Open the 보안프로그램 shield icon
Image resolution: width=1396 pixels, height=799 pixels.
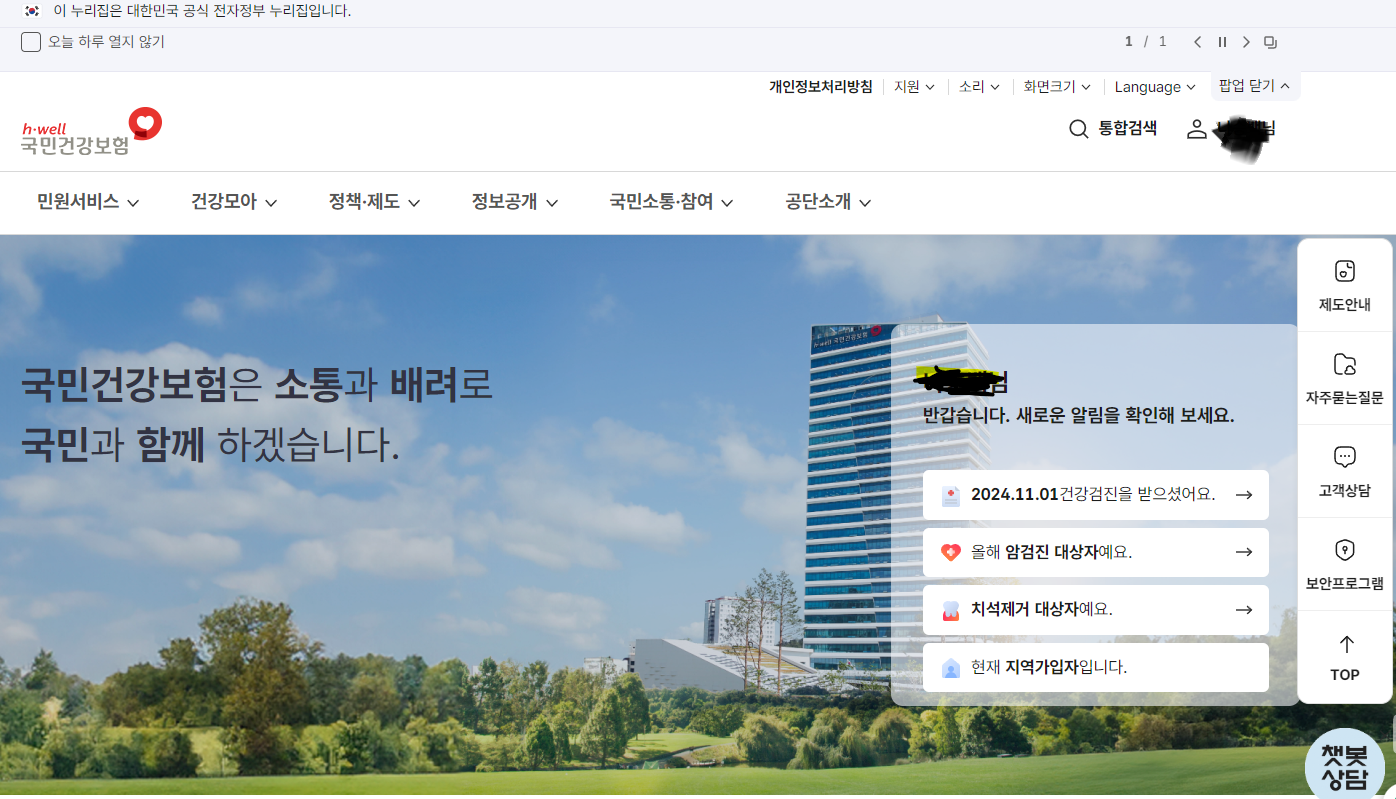[1345, 550]
